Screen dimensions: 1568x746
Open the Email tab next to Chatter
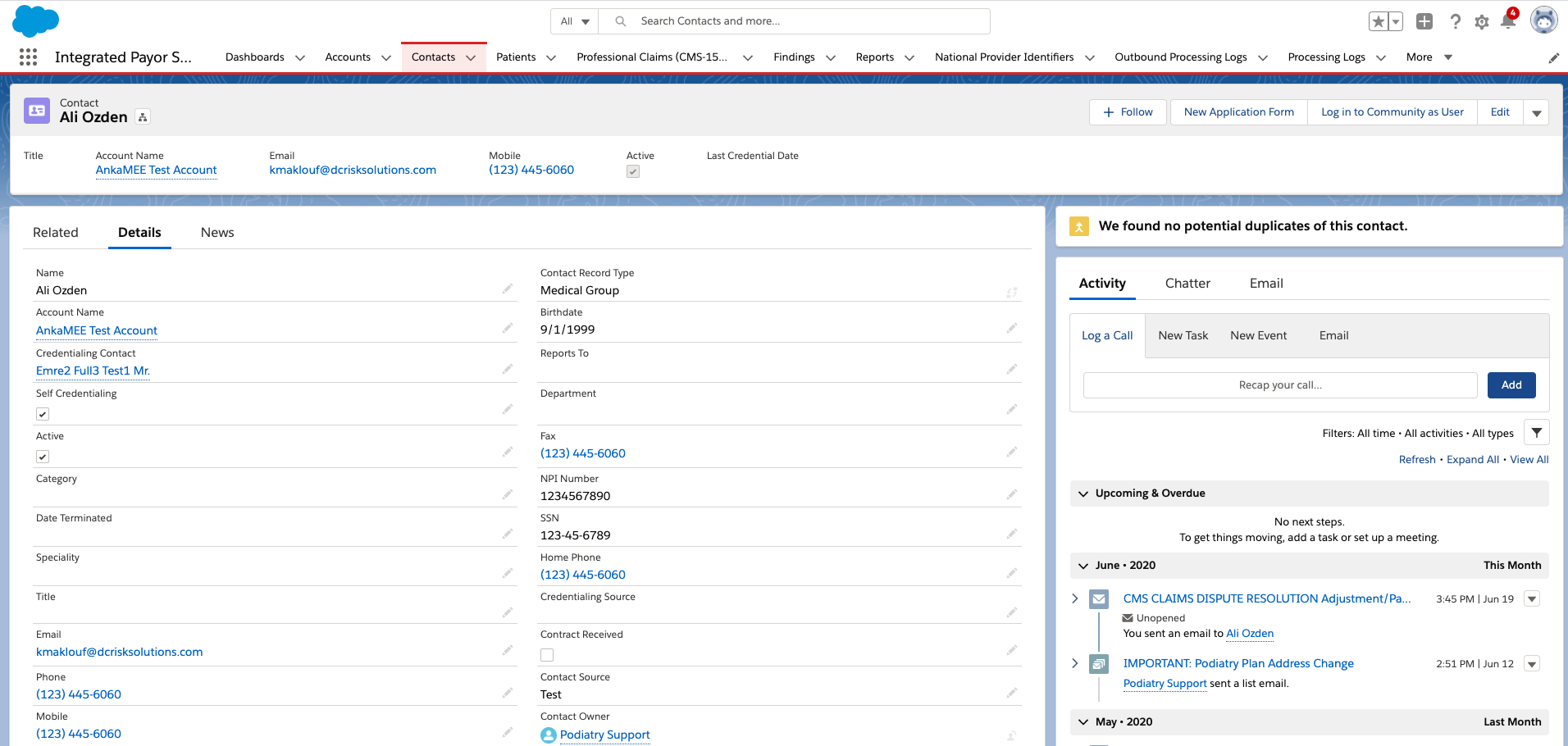(1266, 283)
